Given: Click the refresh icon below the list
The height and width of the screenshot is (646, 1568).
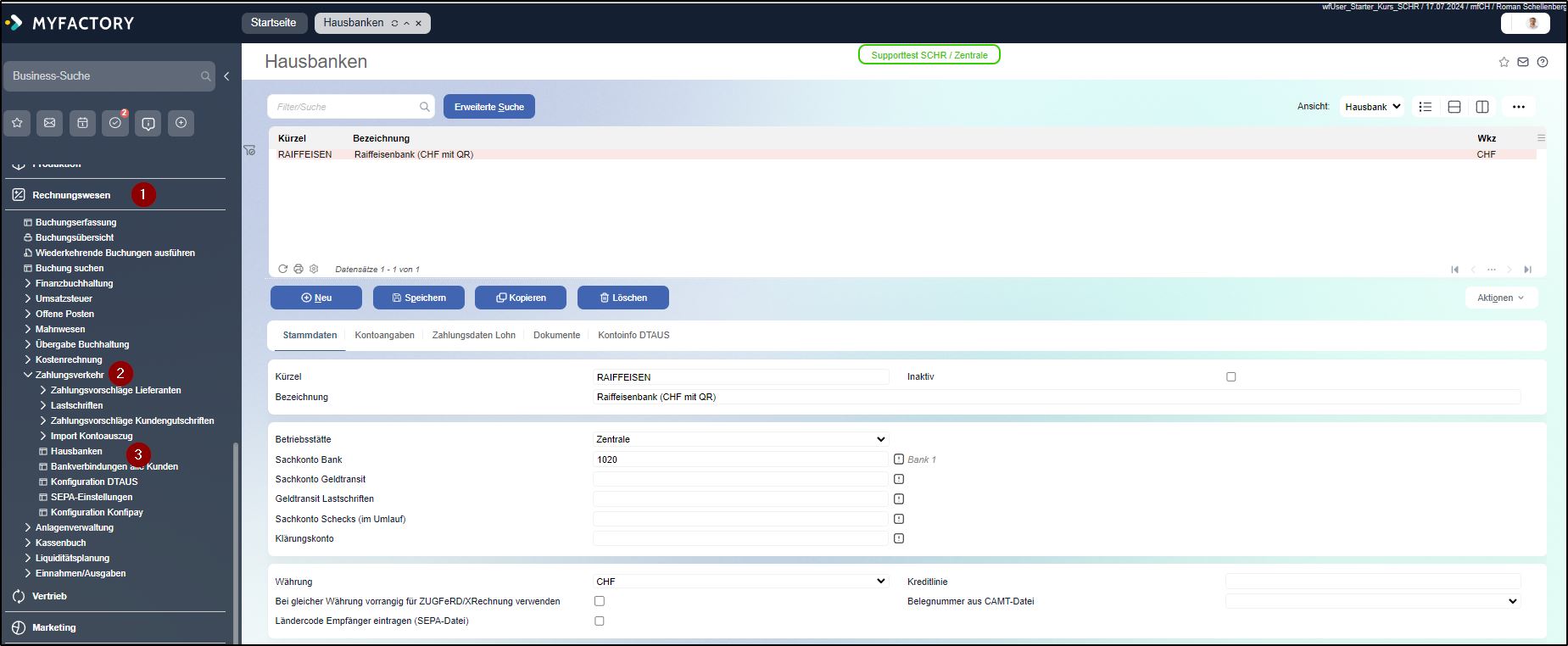Looking at the screenshot, I should pyautogui.click(x=283, y=269).
